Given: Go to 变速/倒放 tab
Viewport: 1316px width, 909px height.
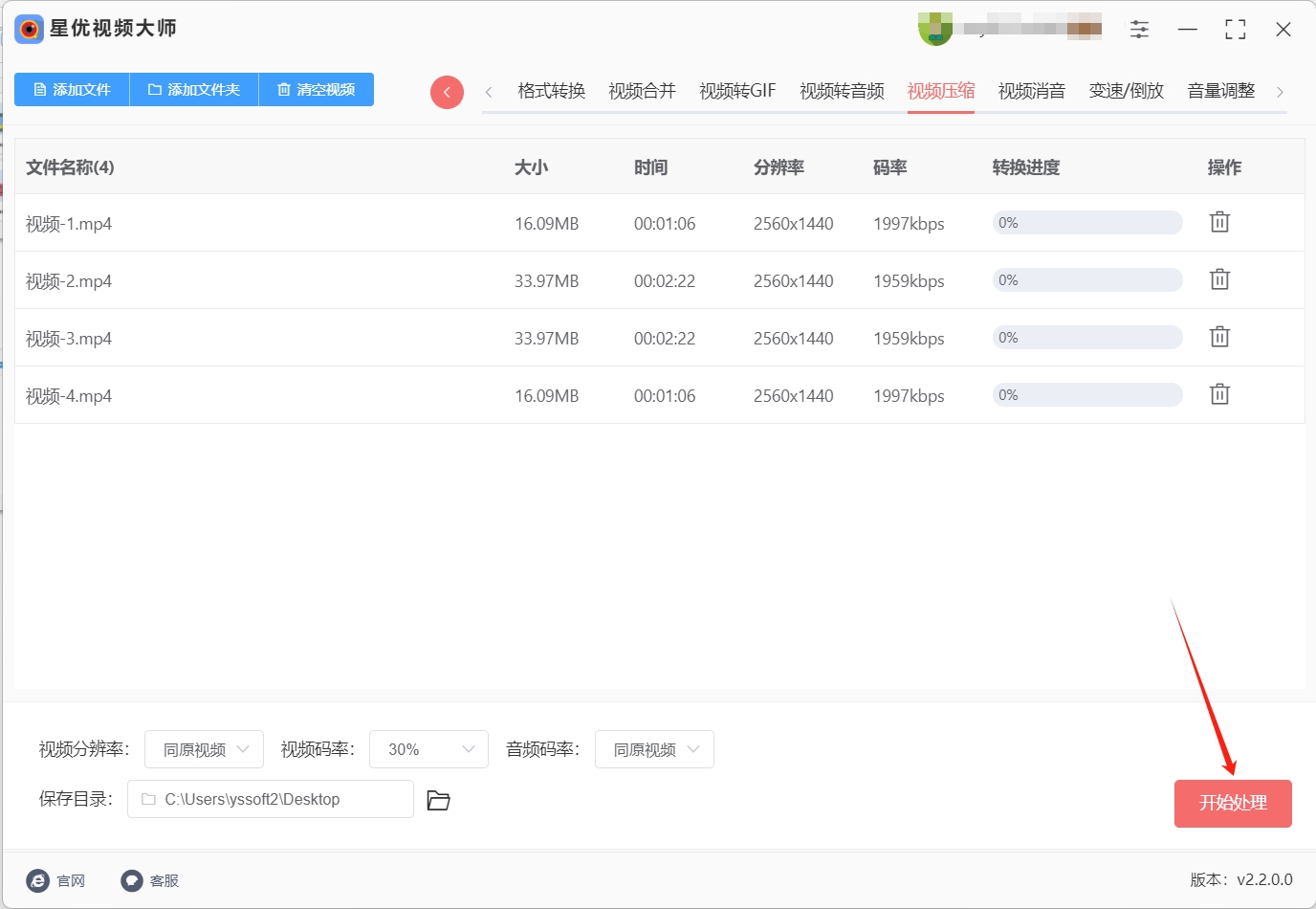Looking at the screenshot, I should coord(1127,91).
